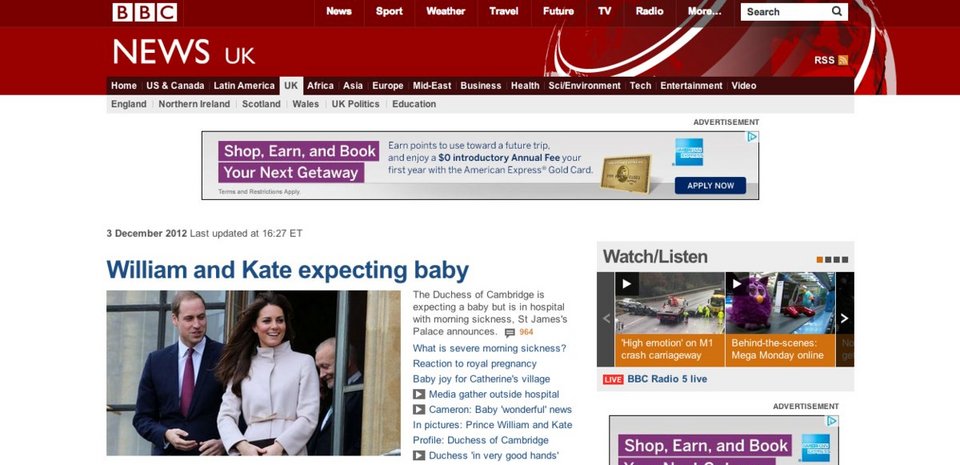This screenshot has height=465, width=960.
Task: Open the orange RSS feed icon
Action: [x=843, y=60]
